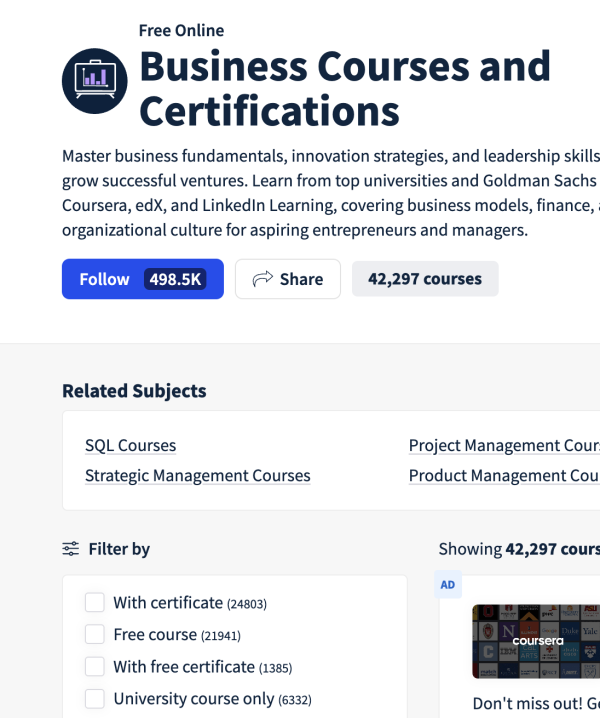Click the Share arrow icon
Screen dimensions: 600x718
pos(263,279)
